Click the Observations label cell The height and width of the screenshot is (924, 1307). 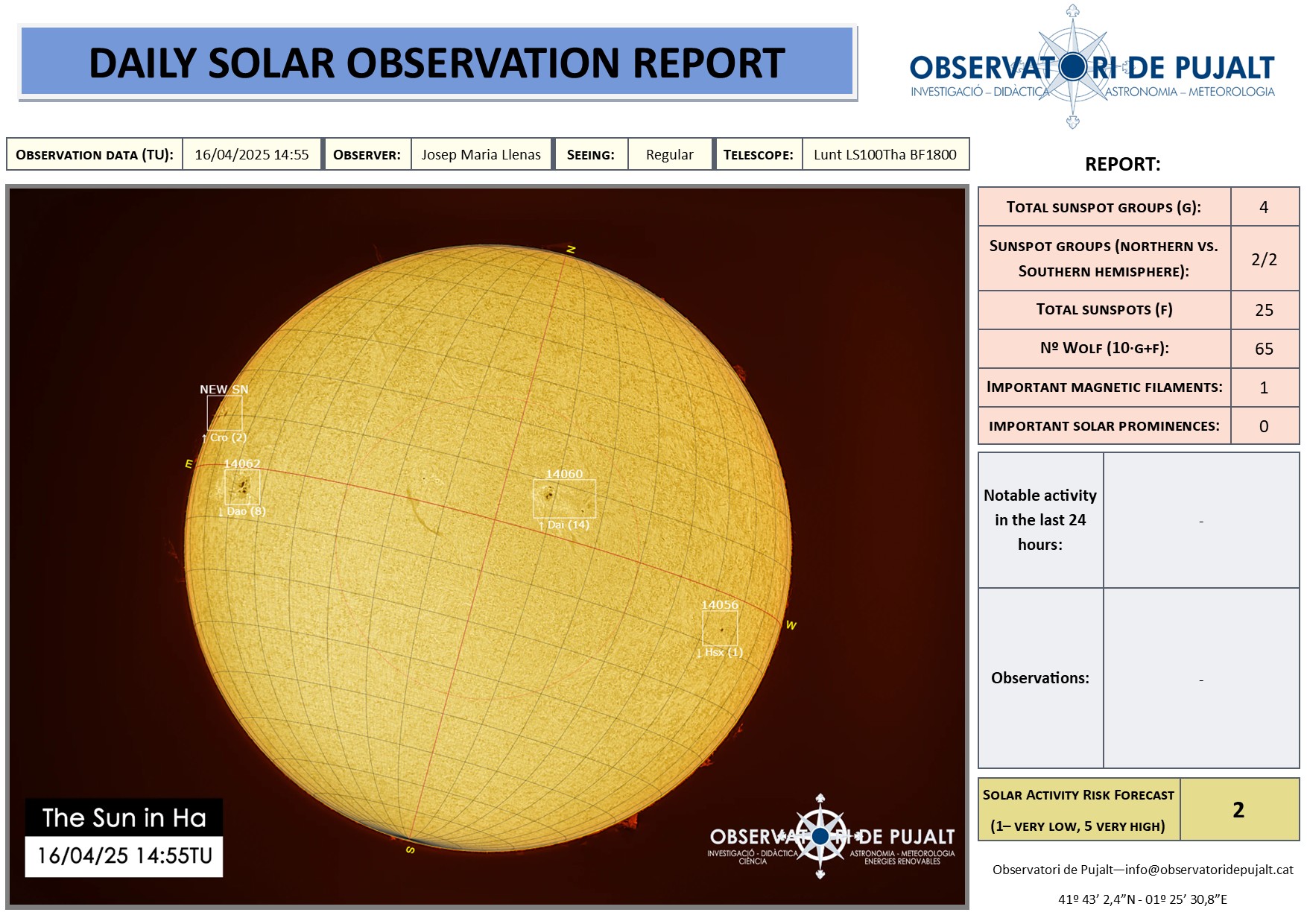pyautogui.click(x=1040, y=678)
